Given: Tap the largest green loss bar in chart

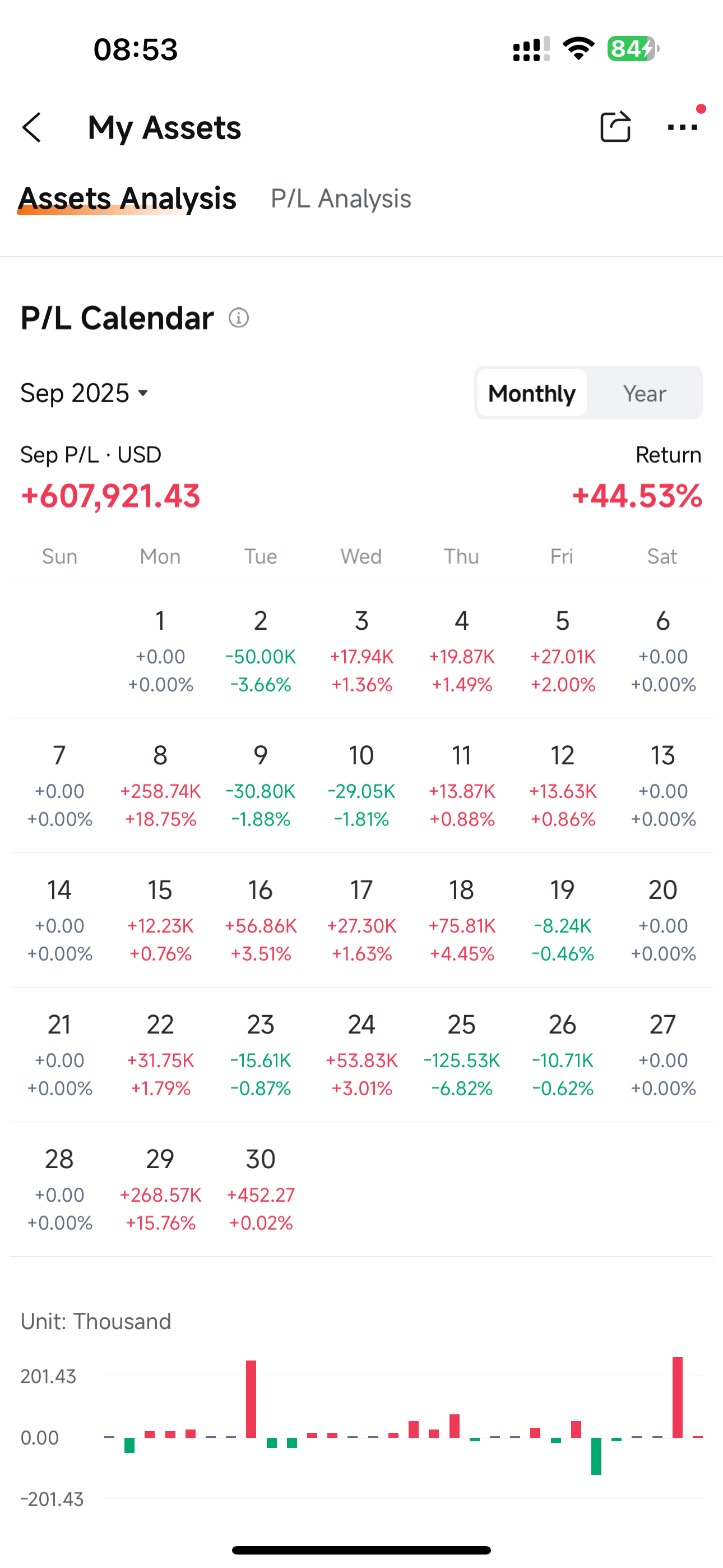Looking at the screenshot, I should tap(596, 1456).
